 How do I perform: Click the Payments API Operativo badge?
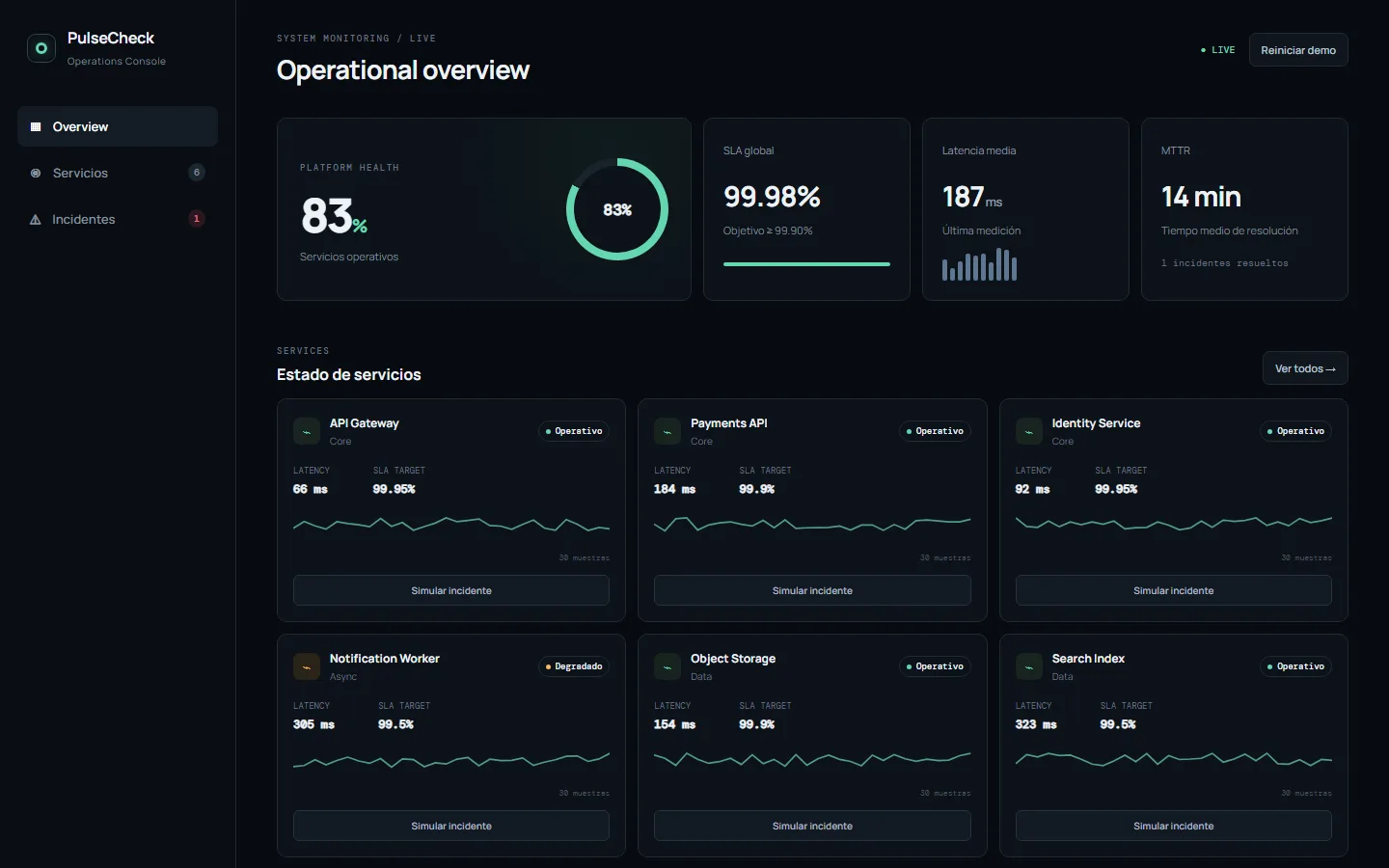tap(935, 431)
